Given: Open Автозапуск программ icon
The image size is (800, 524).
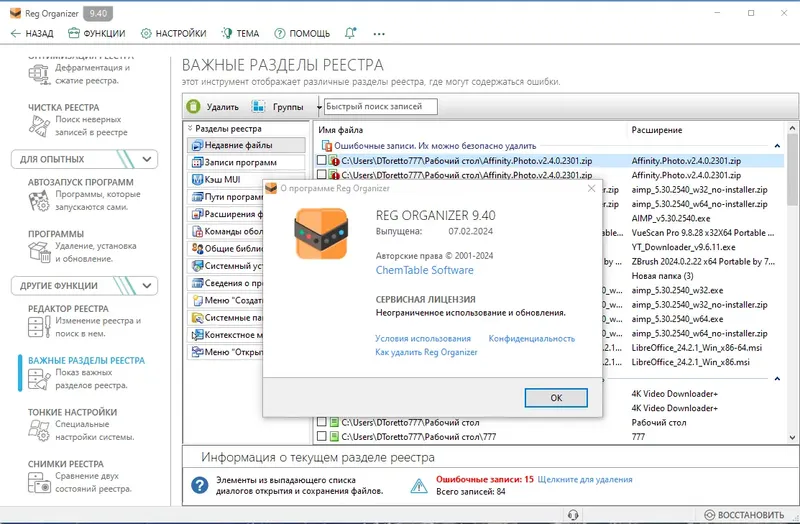Looking at the screenshot, I should coord(39,201).
